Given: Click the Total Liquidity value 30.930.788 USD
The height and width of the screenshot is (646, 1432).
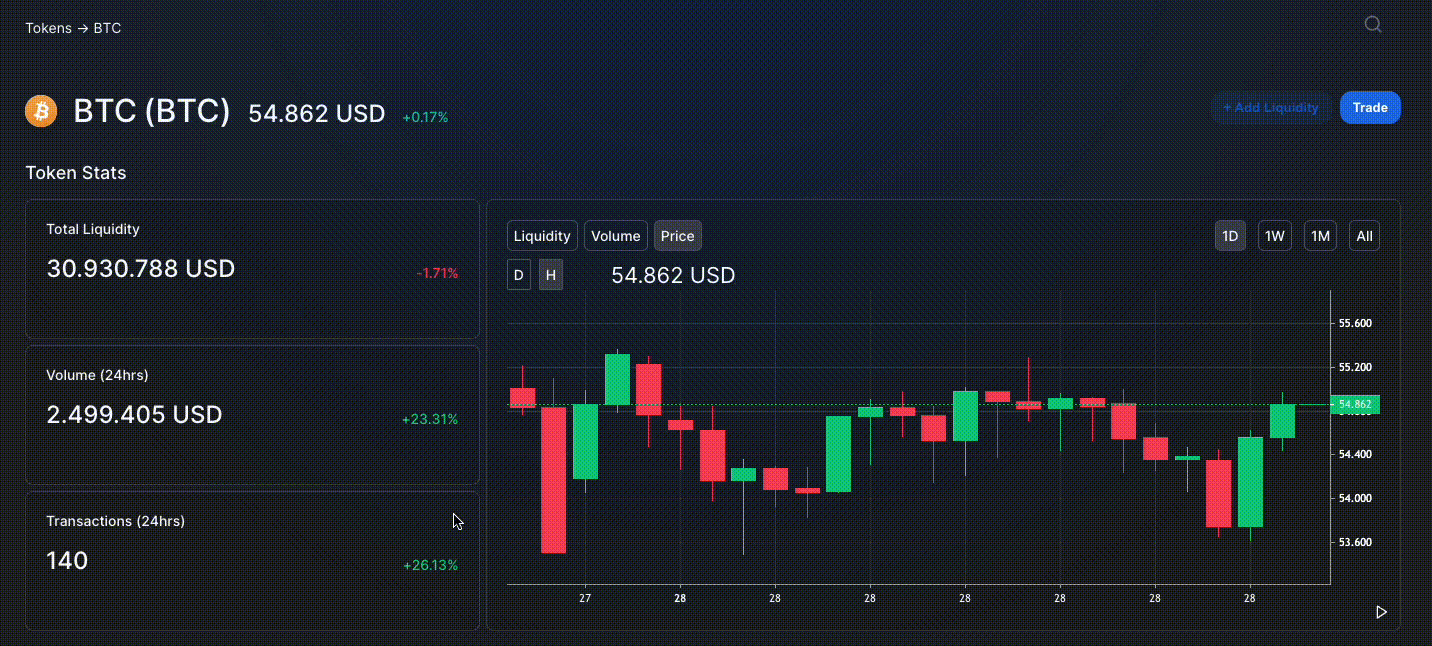Looking at the screenshot, I should [141, 269].
